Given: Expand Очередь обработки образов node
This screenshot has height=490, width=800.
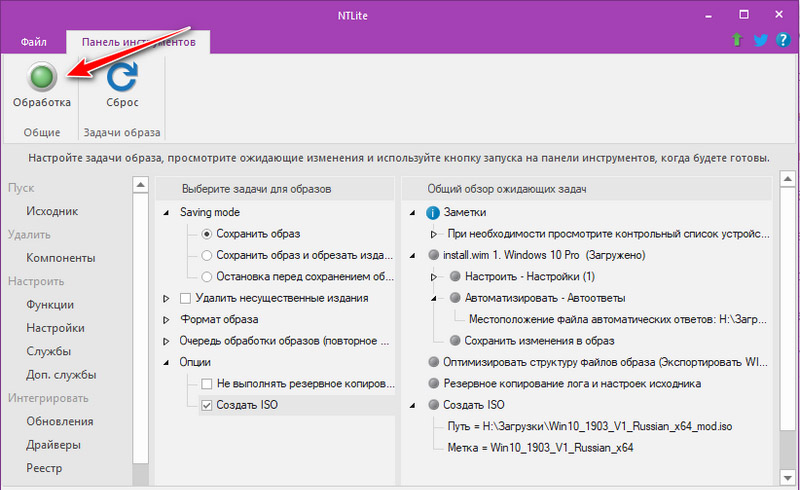Looking at the screenshot, I should tap(166, 341).
